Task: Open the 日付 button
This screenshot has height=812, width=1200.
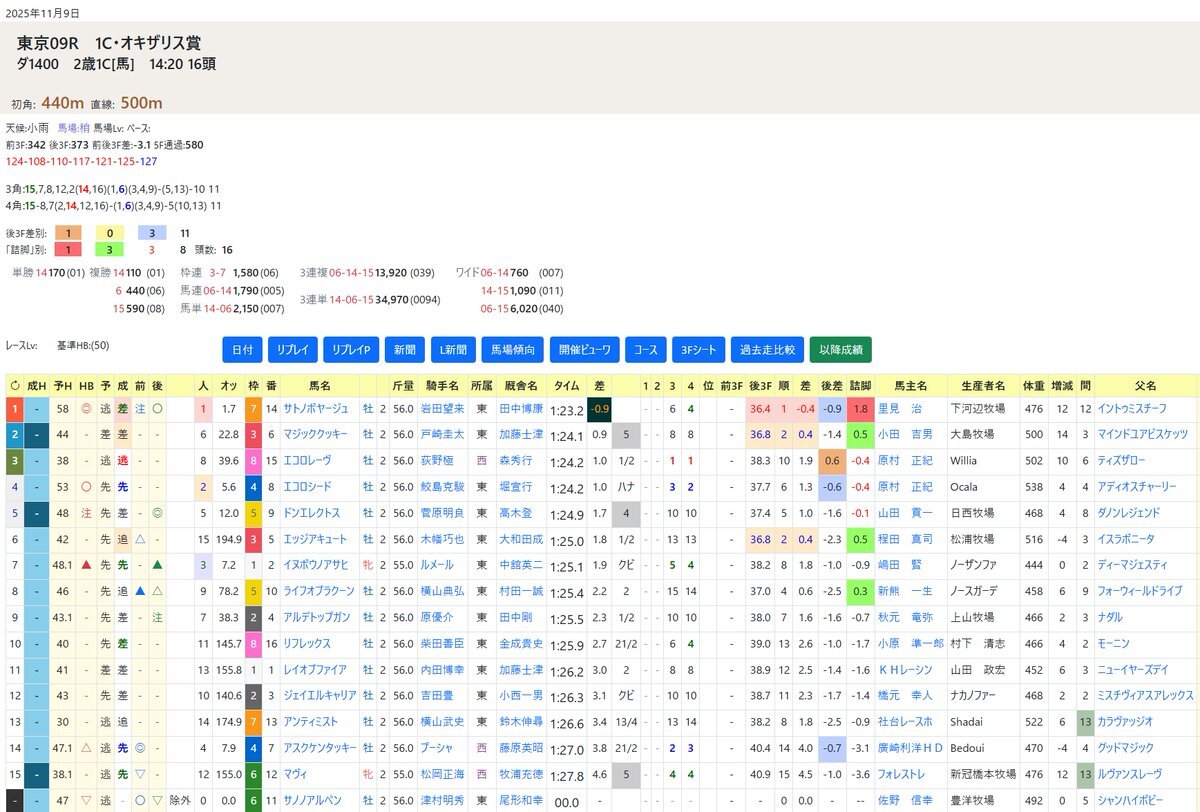Action: pos(242,350)
